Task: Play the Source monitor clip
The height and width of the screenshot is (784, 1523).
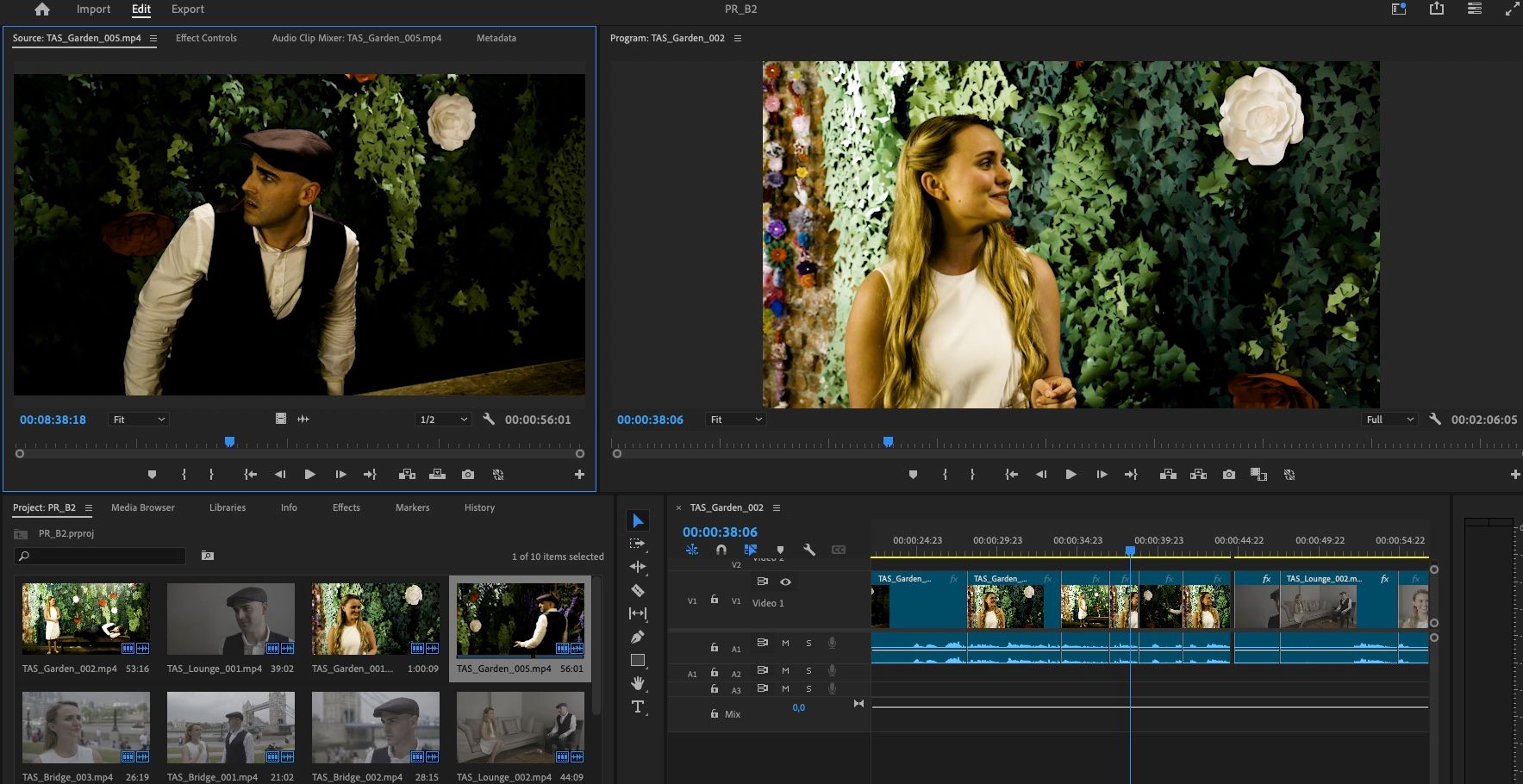Action: tap(309, 475)
